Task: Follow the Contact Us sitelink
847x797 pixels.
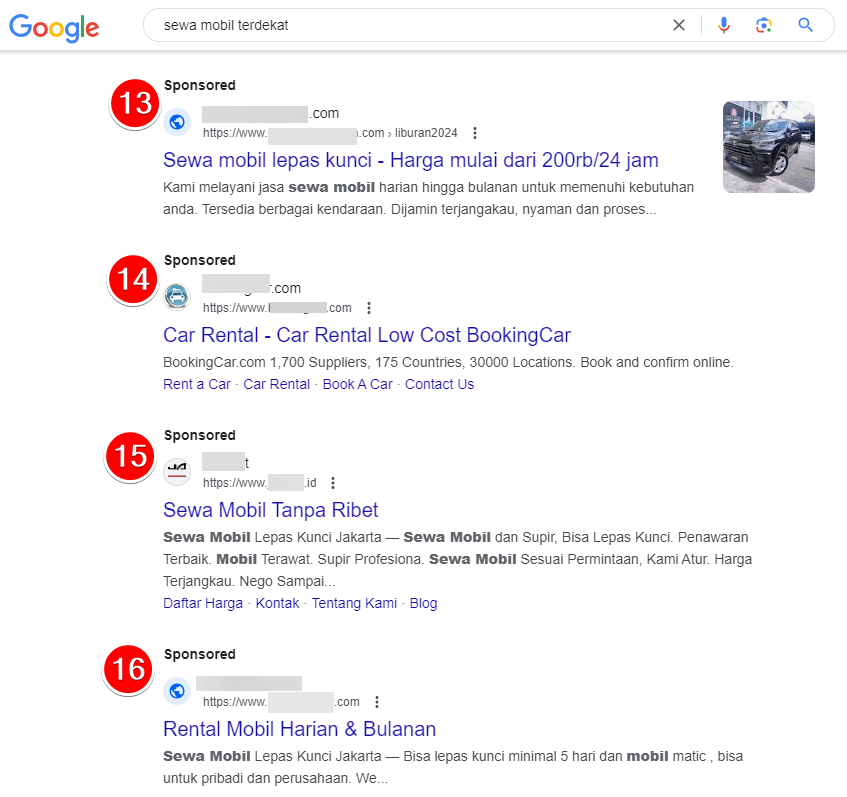Action: pyautogui.click(x=439, y=384)
